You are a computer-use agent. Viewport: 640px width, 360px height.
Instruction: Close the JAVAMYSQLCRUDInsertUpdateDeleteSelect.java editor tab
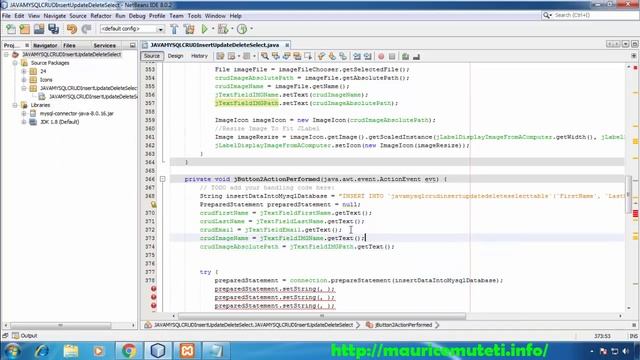[287, 45]
